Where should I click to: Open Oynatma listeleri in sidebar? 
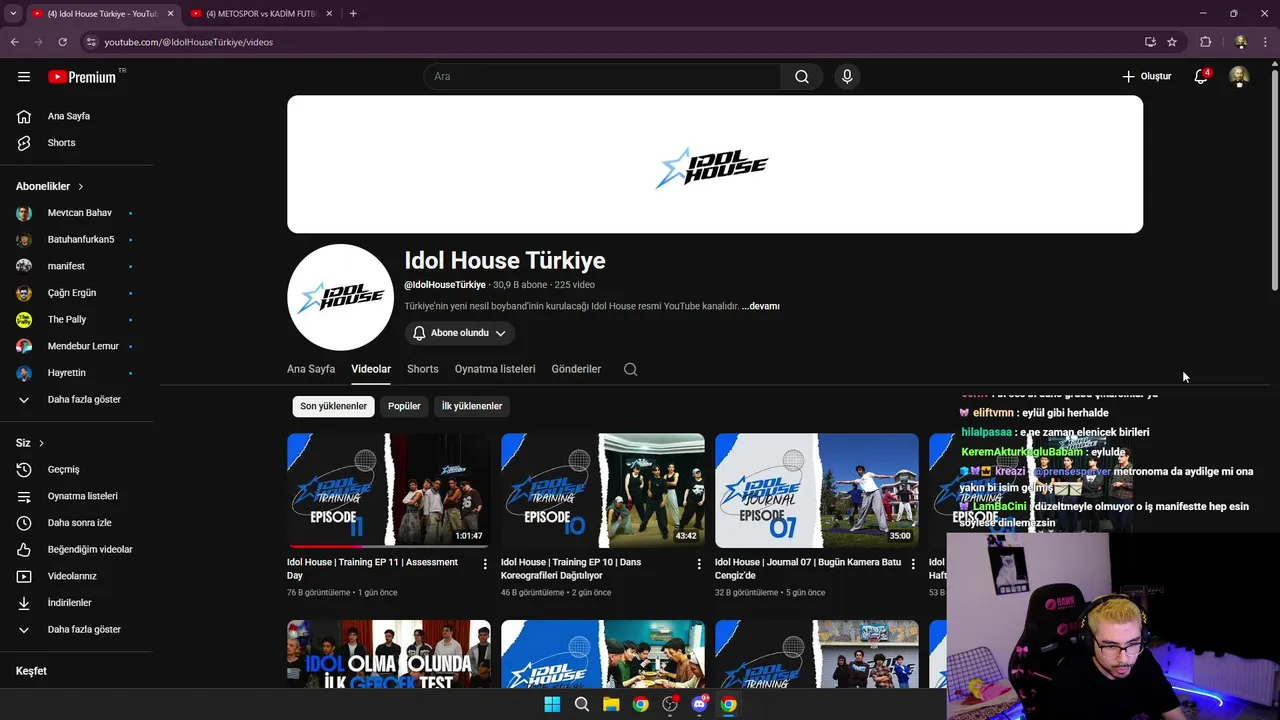[x=80, y=496]
